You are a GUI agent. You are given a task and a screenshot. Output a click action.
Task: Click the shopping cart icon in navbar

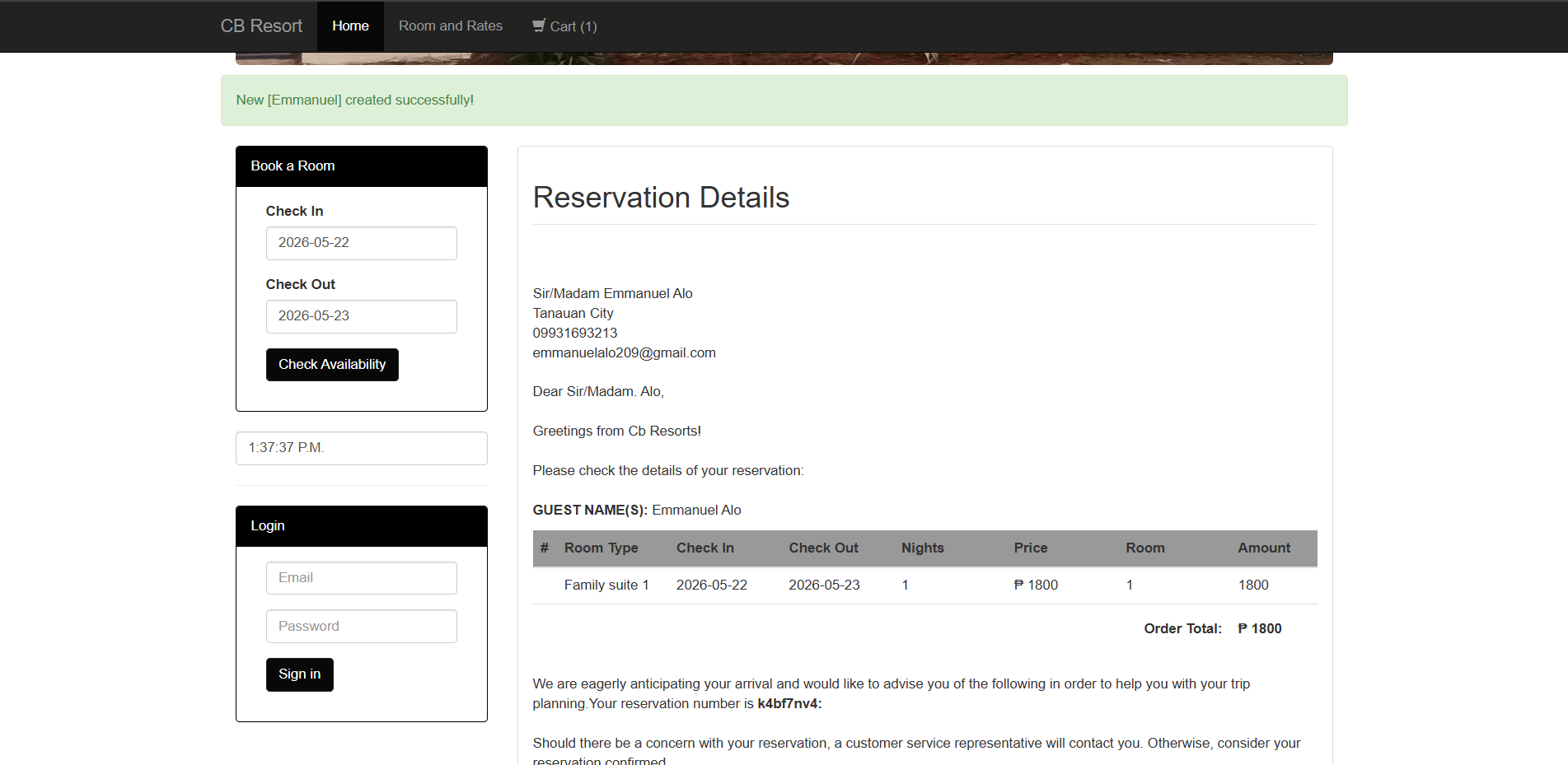539,26
